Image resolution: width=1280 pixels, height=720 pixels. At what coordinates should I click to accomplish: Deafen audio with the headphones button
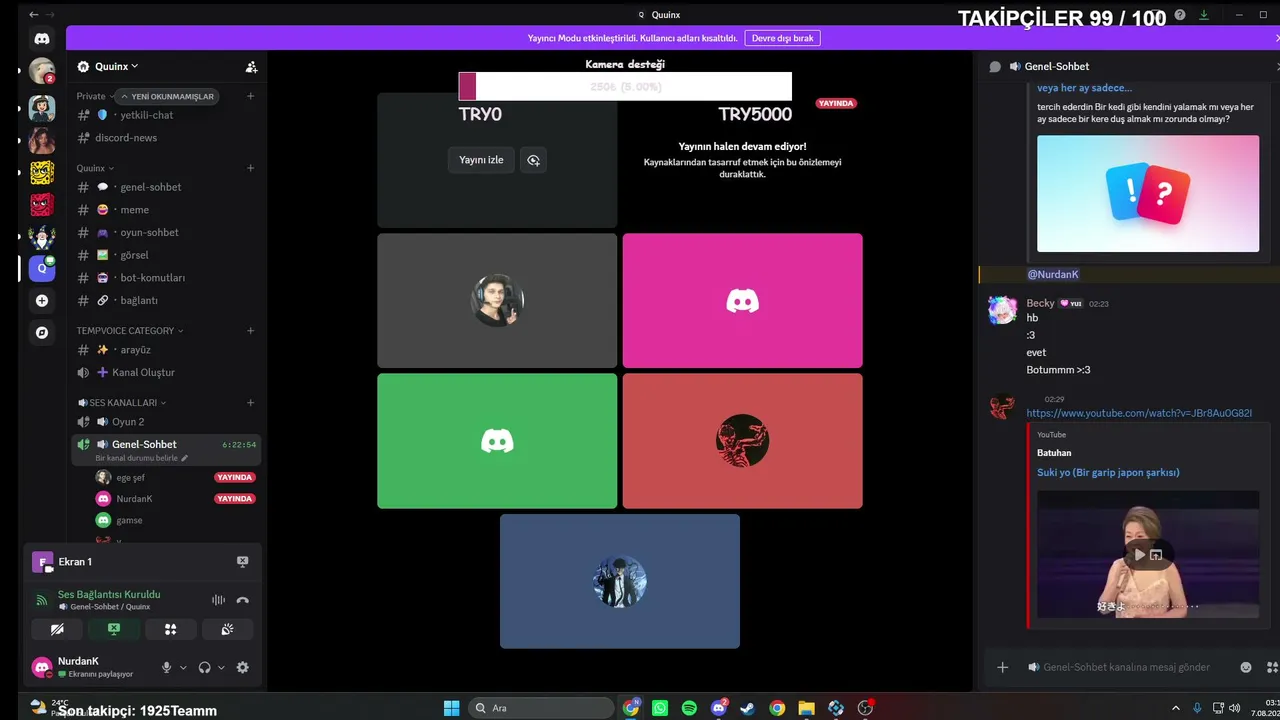205,667
